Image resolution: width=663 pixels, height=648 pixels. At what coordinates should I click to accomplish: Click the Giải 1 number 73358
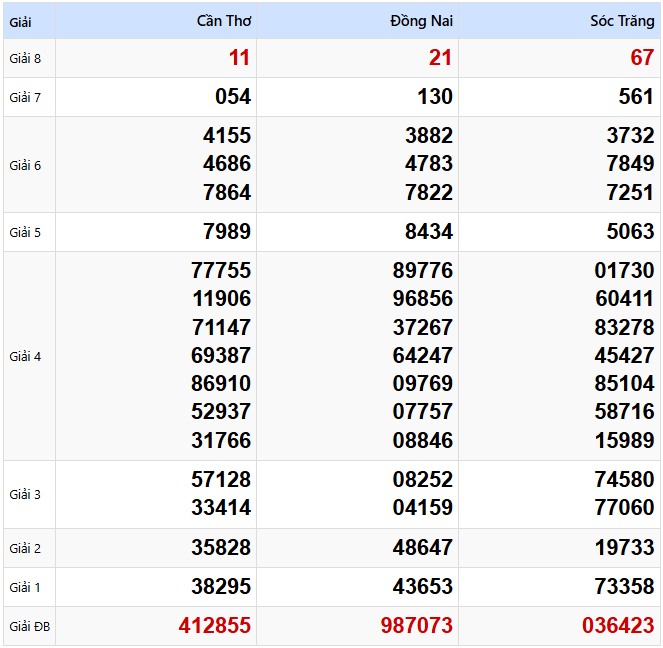[624, 587]
